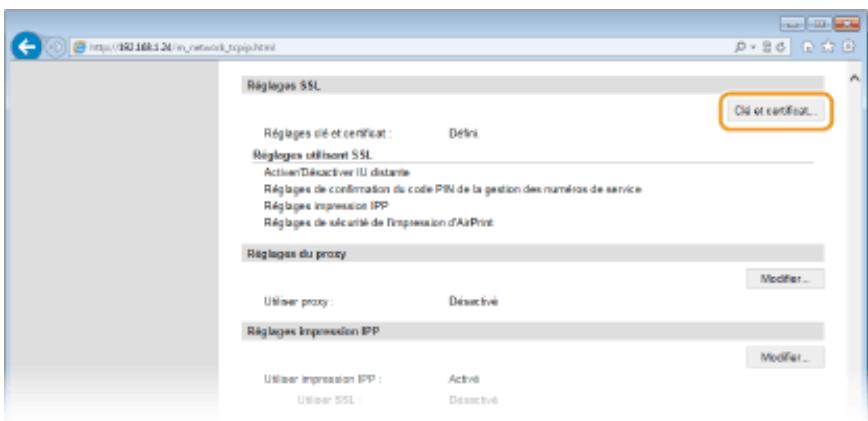Click 'Utiliser impression IPP :' label
Viewport: 868px width, 421px height.
323,380
